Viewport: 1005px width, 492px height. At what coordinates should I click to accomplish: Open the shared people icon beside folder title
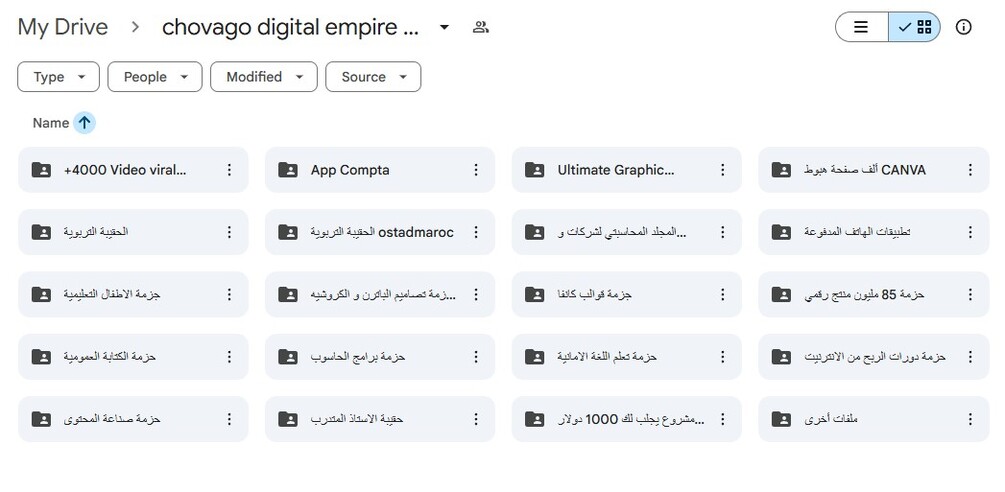point(481,27)
